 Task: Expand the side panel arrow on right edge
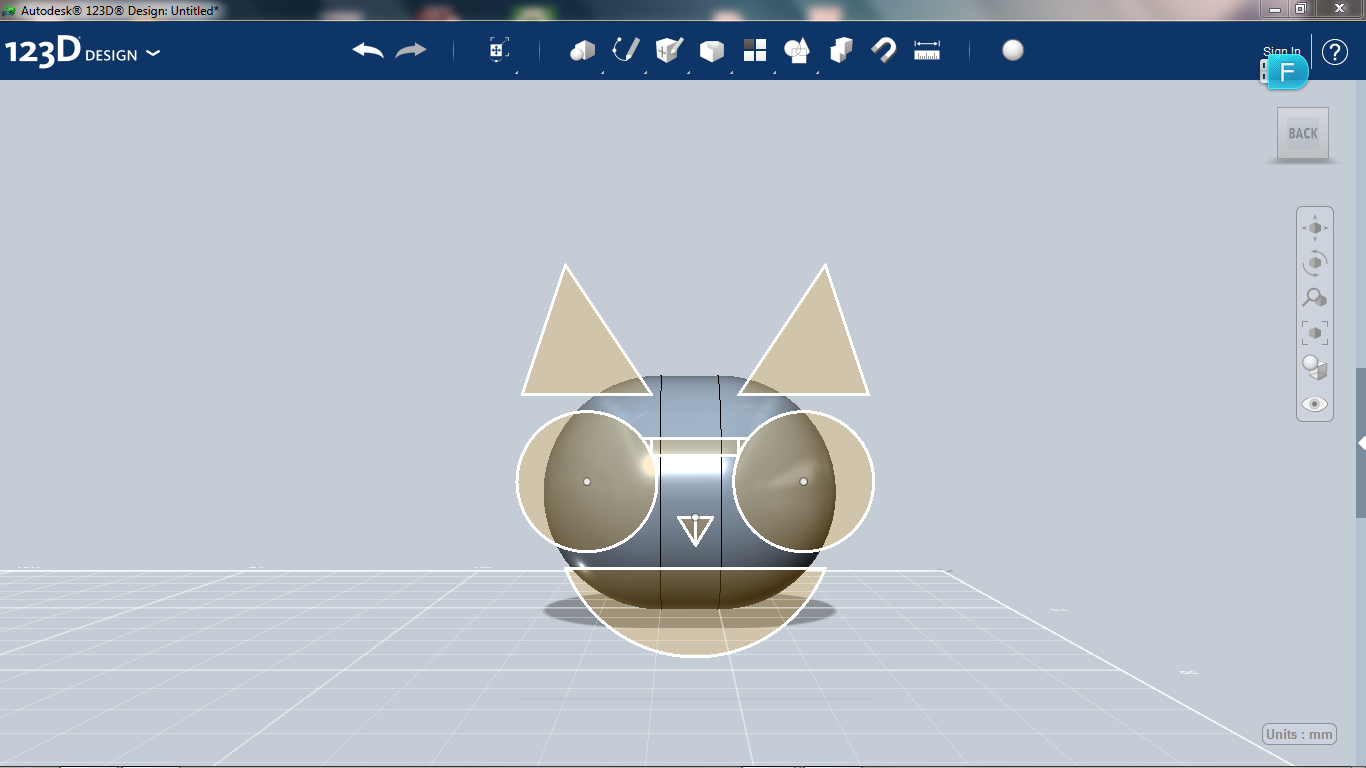point(1361,443)
